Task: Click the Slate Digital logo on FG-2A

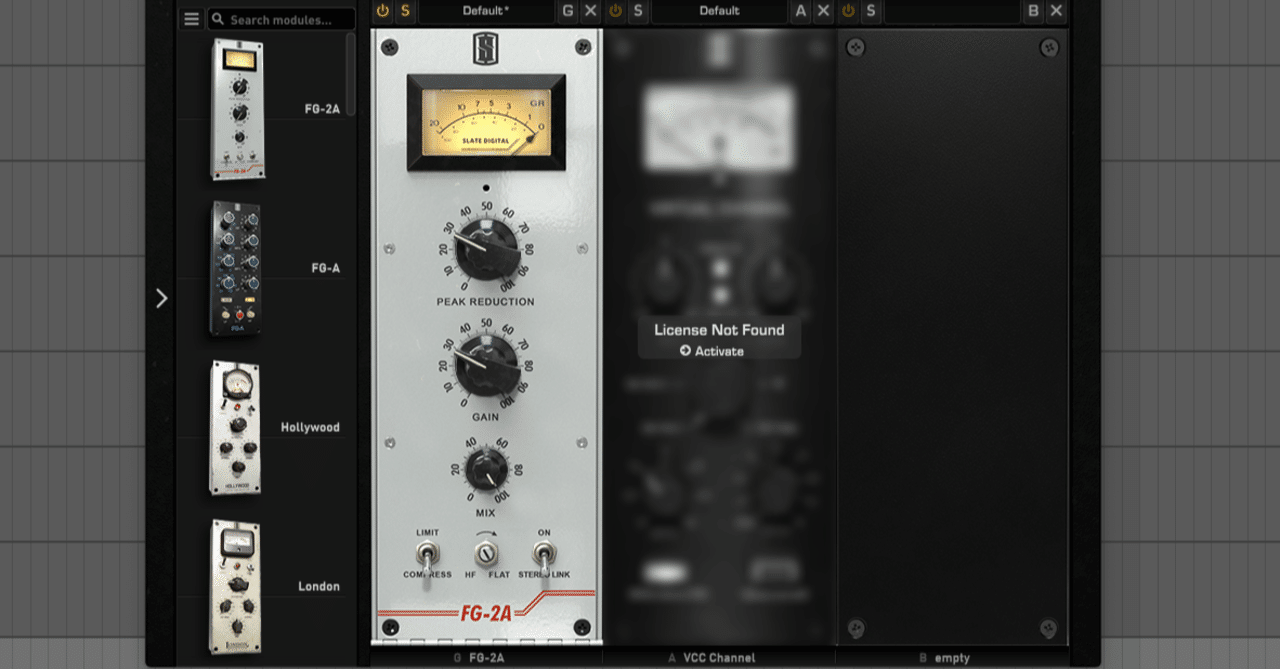Action: (486, 49)
